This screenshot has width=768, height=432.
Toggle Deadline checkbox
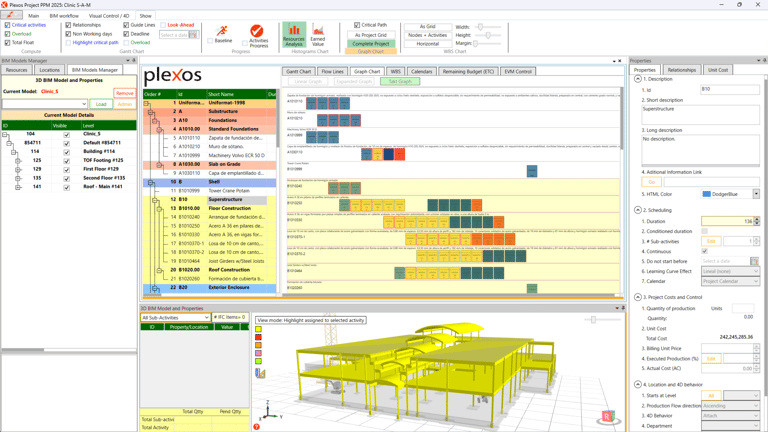click(126, 34)
